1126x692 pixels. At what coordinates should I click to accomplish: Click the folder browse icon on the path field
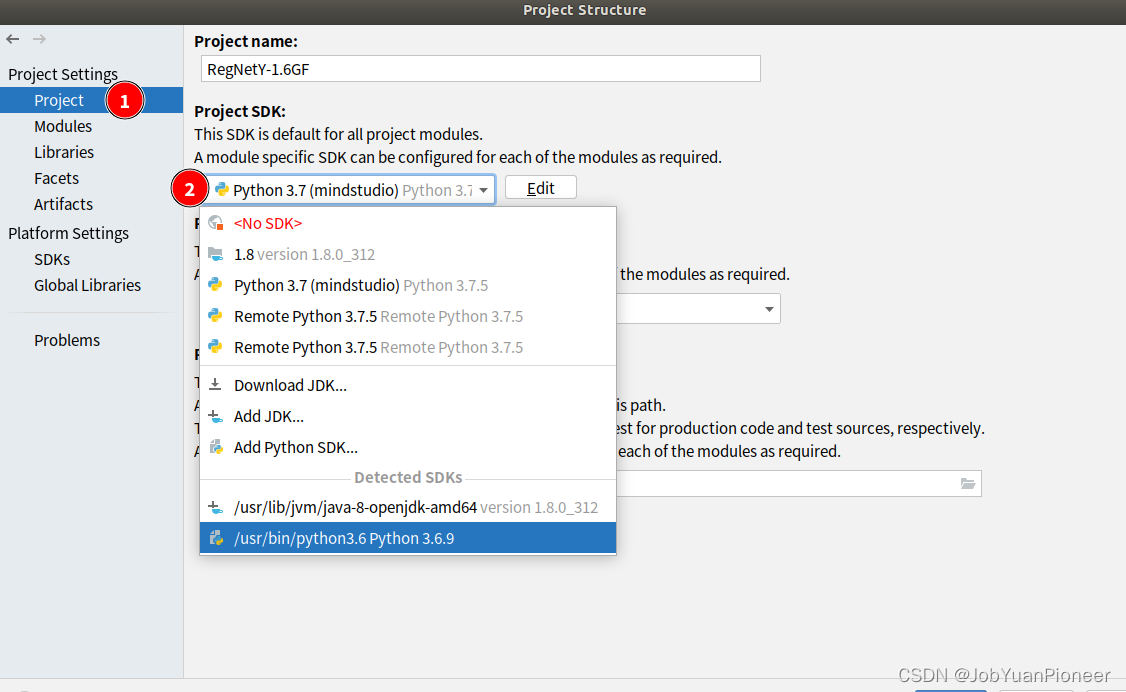967,483
